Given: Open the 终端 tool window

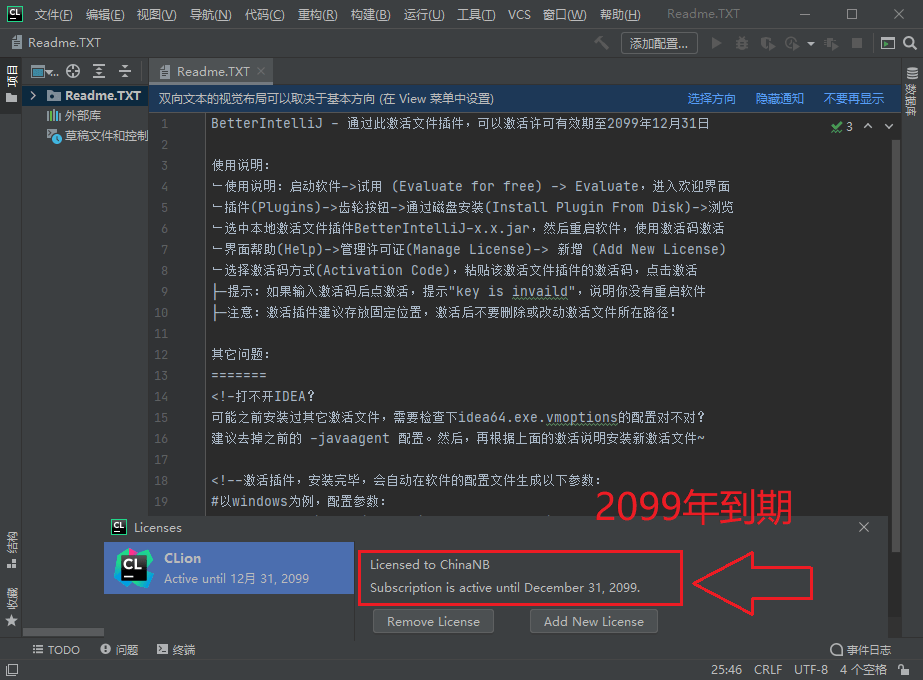Looking at the screenshot, I should pos(176,650).
